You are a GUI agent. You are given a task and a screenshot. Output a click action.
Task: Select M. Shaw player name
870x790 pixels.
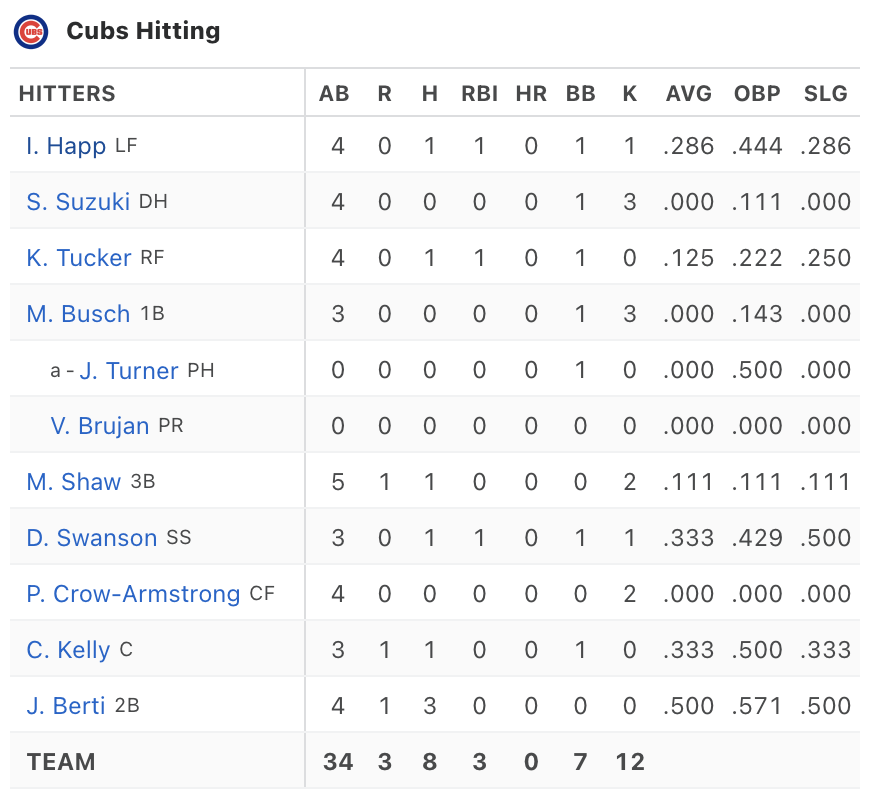click(x=74, y=482)
